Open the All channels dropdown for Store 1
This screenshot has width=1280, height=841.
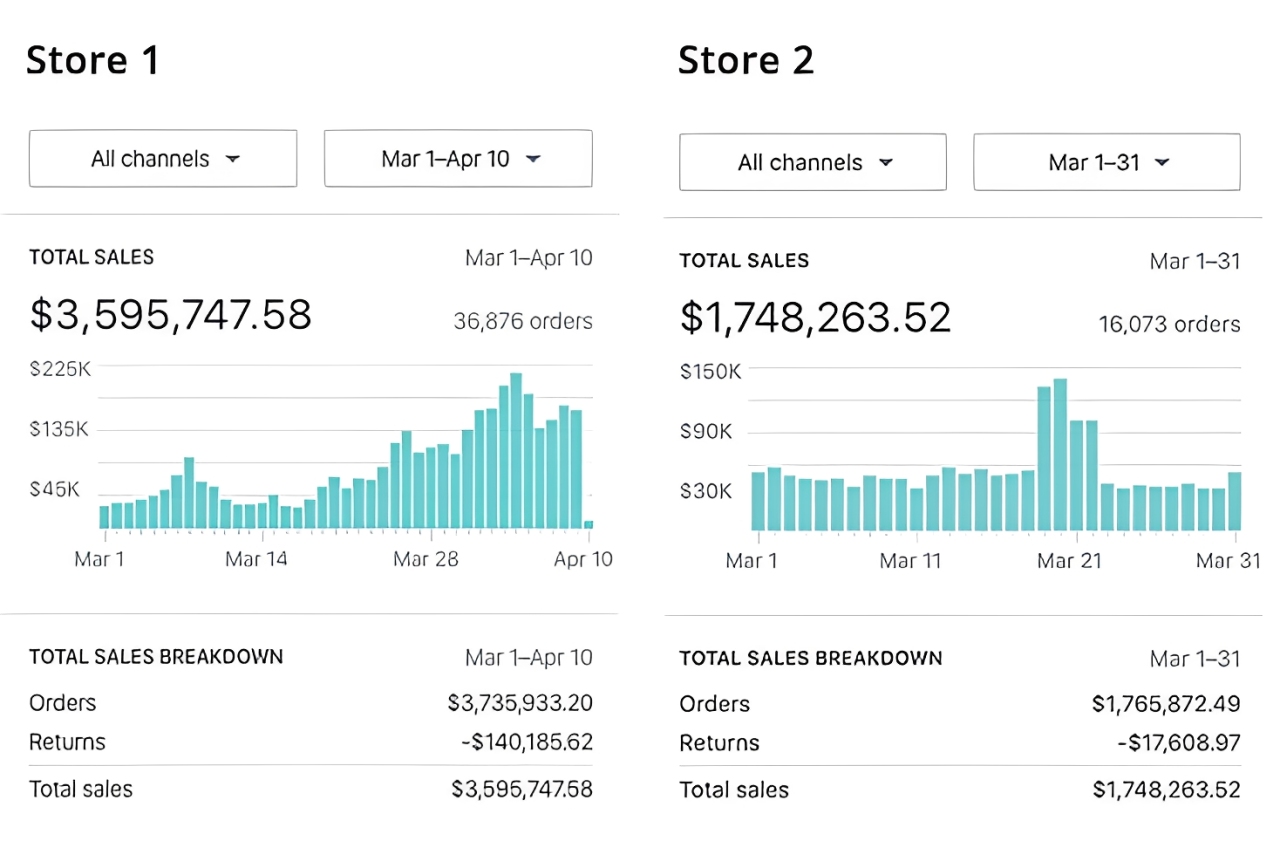click(x=162, y=158)
